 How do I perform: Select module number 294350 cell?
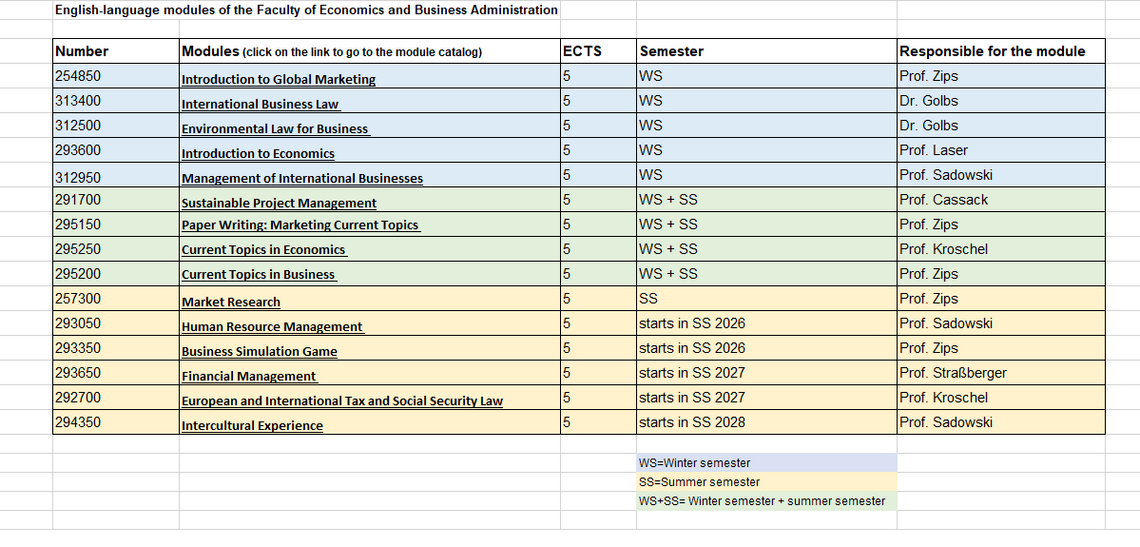(116, 423)
